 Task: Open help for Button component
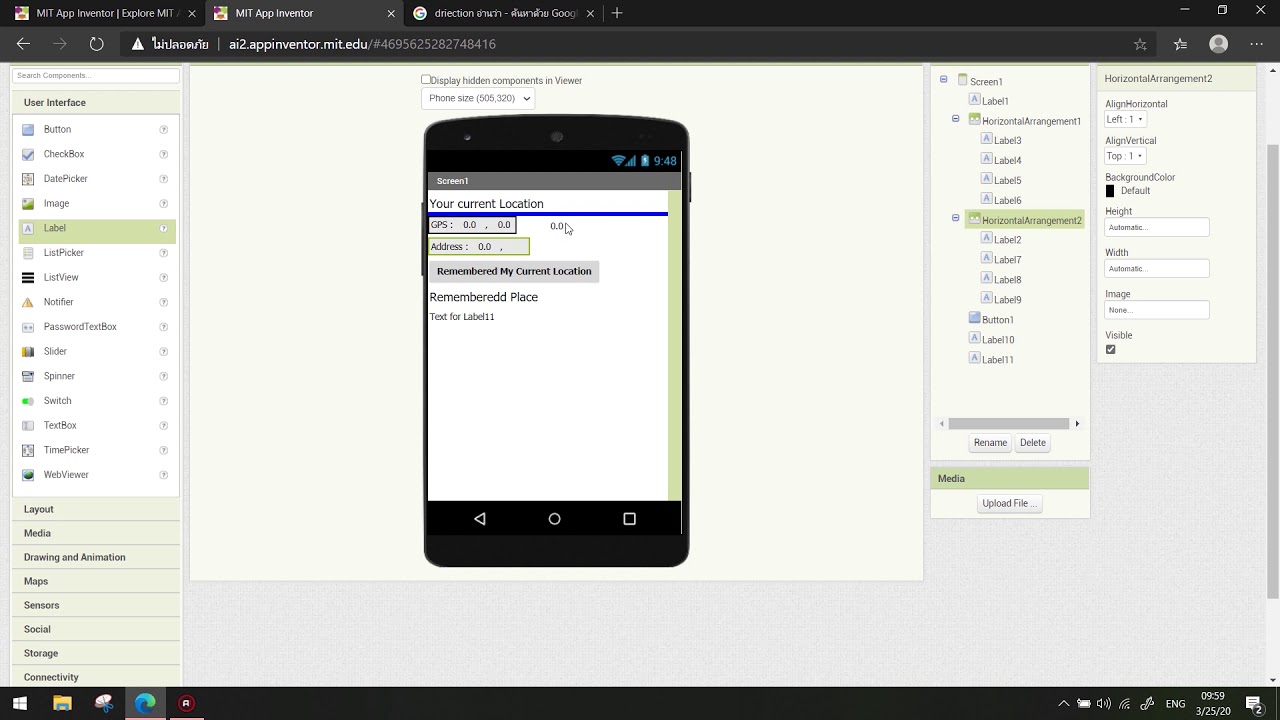click(163, 130)
